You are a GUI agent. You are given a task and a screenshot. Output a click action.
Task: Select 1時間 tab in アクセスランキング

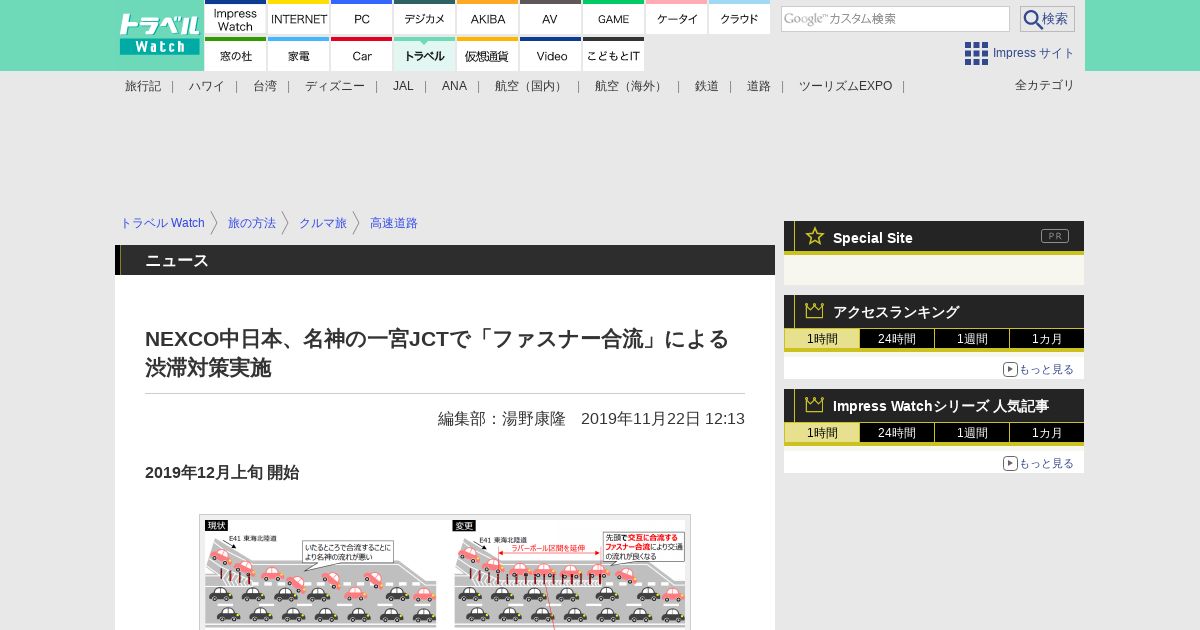pos(822,339)
